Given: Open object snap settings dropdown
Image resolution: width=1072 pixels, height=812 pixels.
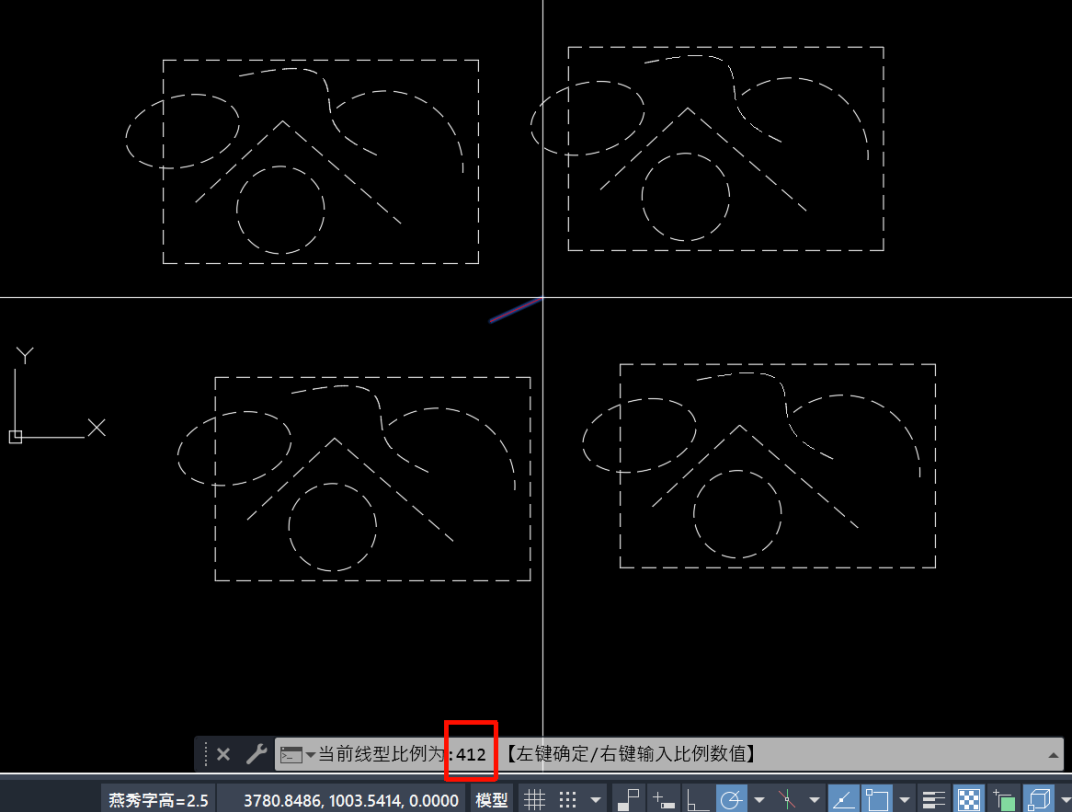Looking at the screenshot, I should [904, 799].
